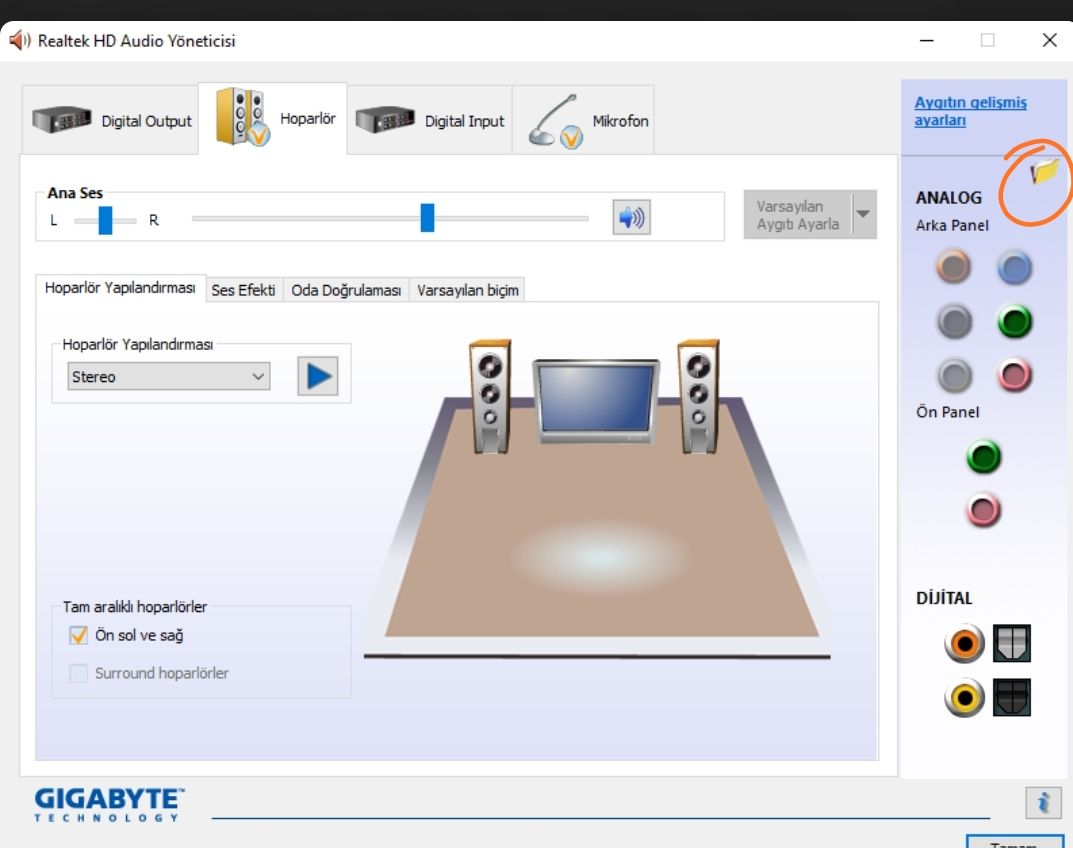Adjust the L/R balance slider
The height and width of the screenshot is (848, 1073).
pos(105,220)
